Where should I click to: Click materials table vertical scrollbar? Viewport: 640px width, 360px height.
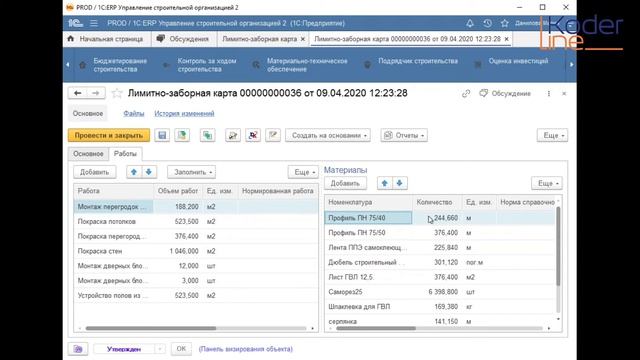[558, 246]
